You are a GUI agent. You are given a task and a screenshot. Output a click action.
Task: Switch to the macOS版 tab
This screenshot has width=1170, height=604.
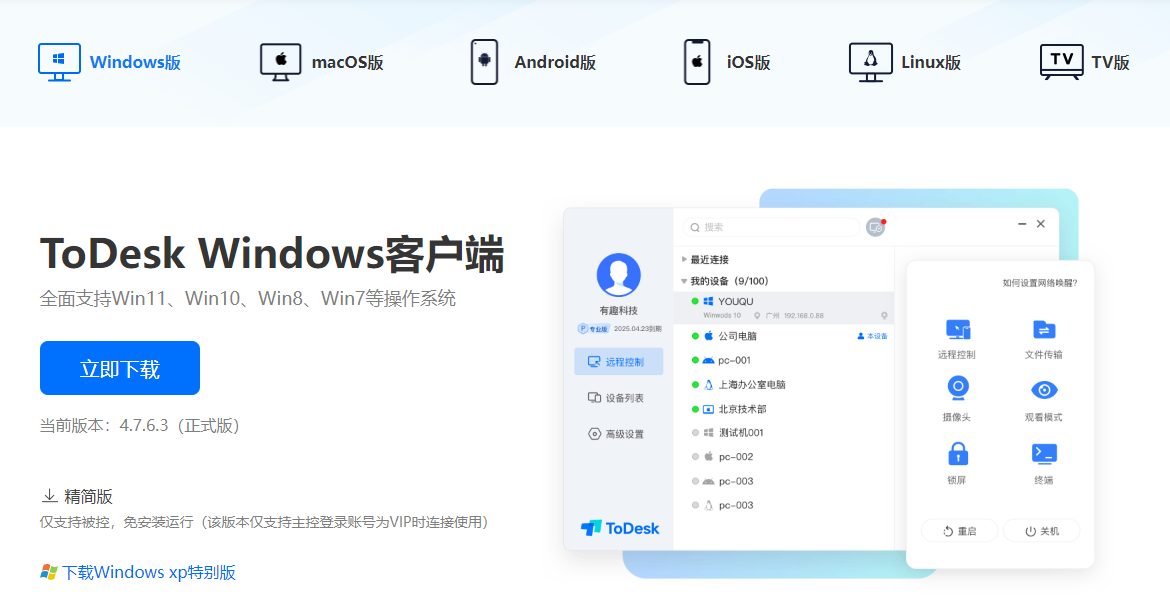(322, 62)
